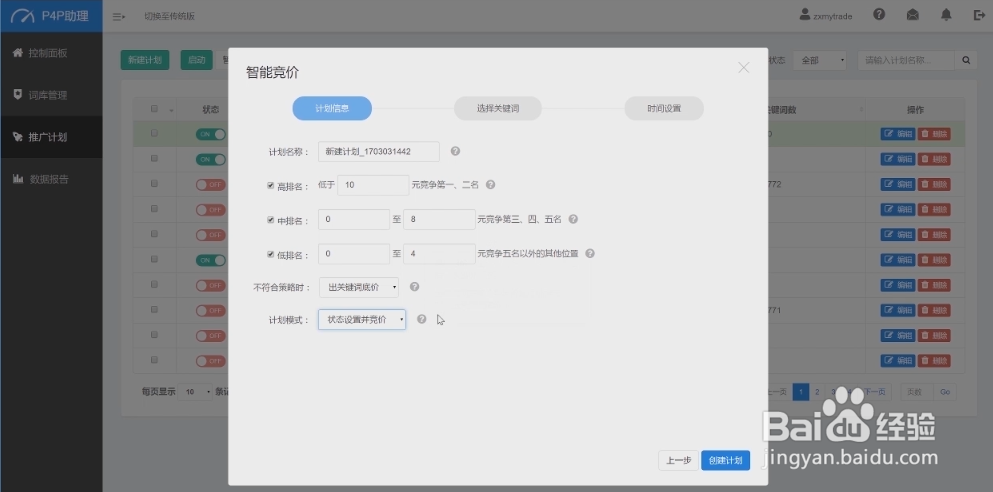Screen dimensions: 993x492
Task: Open the mail envelope icon in top bar
Action: pos(913,15)
